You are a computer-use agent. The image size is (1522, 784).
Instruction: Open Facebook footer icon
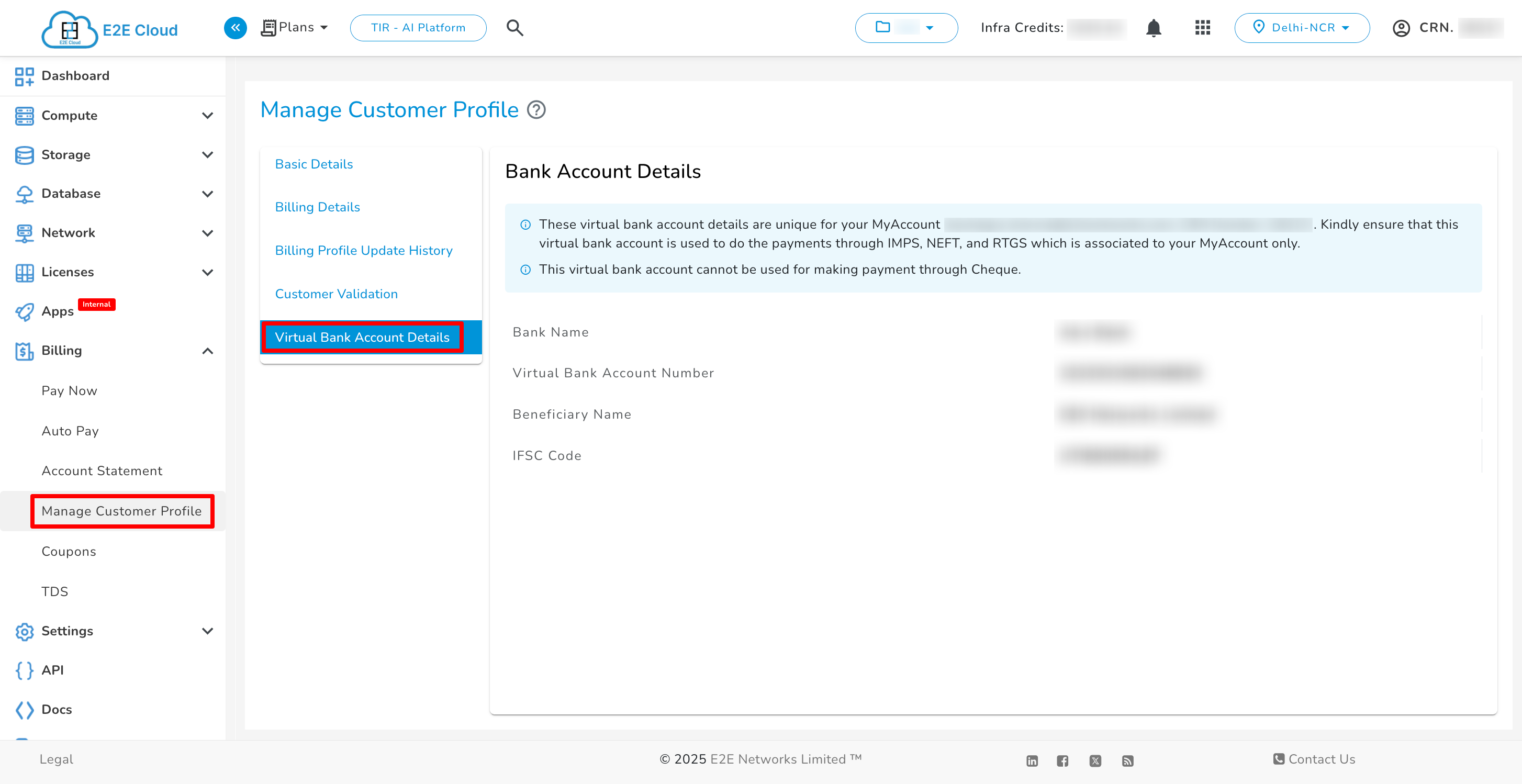click(x=1062, y=761)
